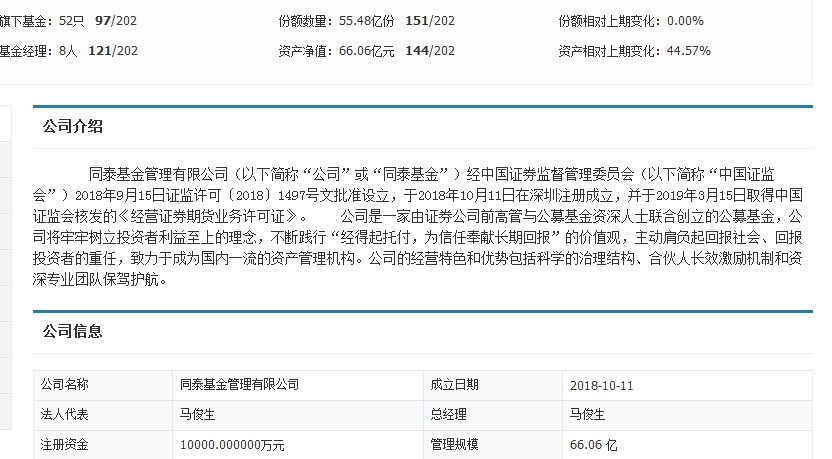This screenshot has width=832, height=459.
Task: Click 资产相对上期变化 44.57% text
Action: (x=634, y=51)
